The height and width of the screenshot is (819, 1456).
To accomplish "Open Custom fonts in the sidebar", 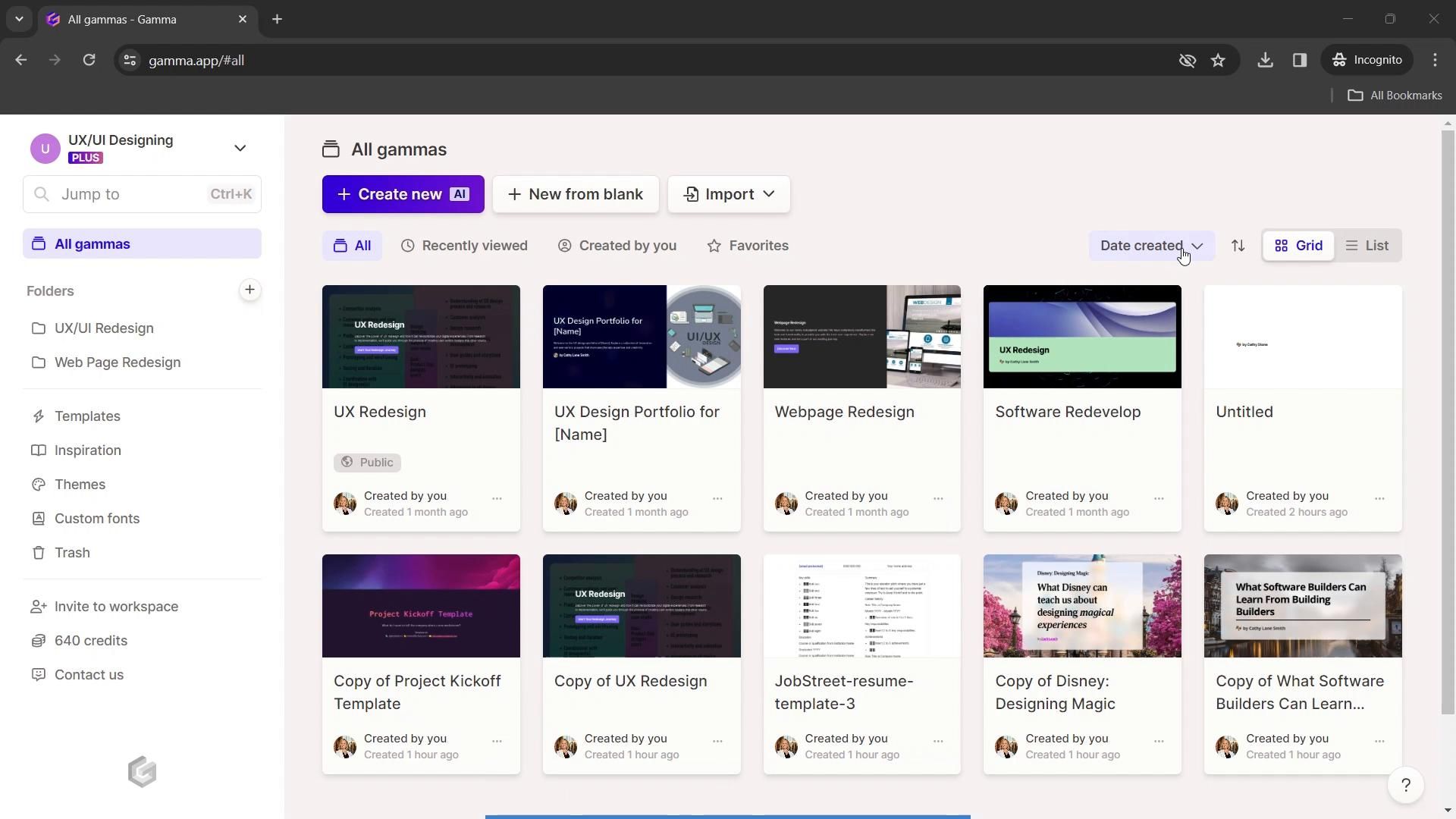I will click(x=96, y=519).
